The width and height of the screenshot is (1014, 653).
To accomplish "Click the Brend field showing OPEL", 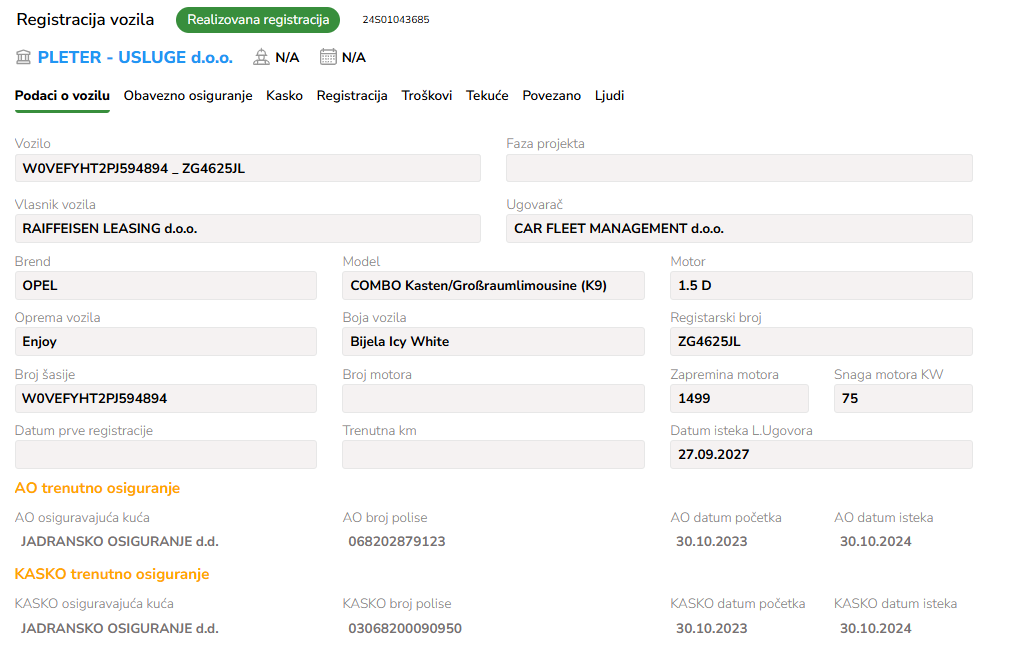I will (x=166, y=285).
